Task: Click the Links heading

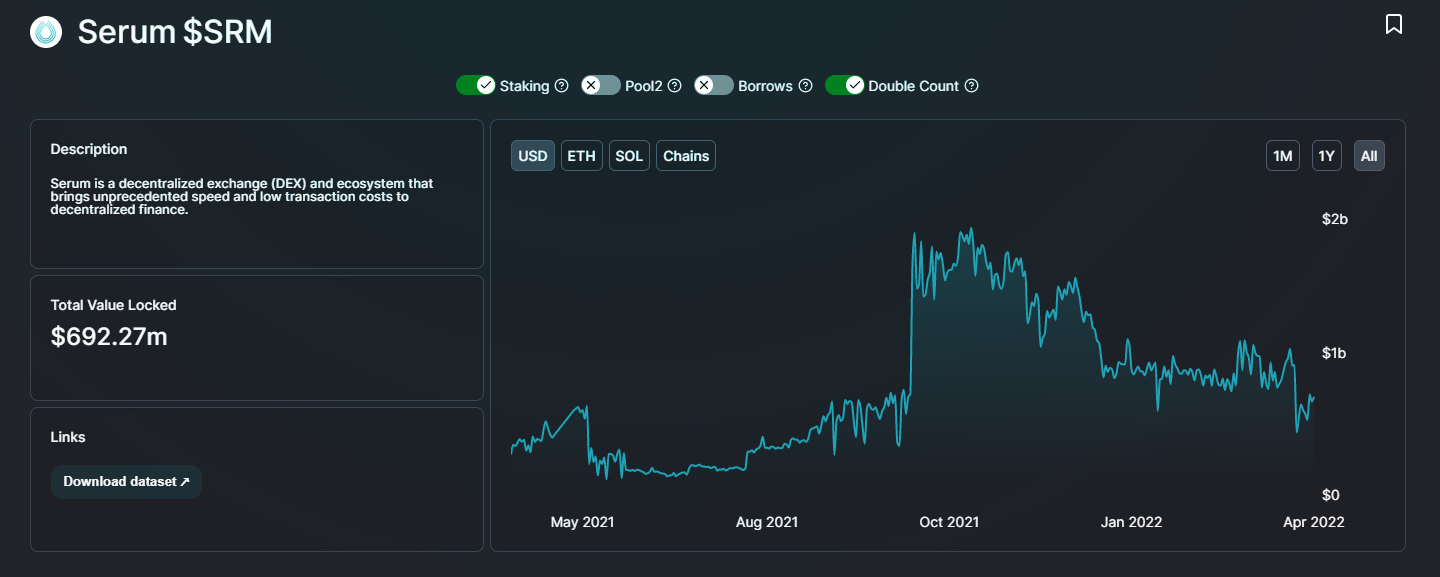Action: 68,437
